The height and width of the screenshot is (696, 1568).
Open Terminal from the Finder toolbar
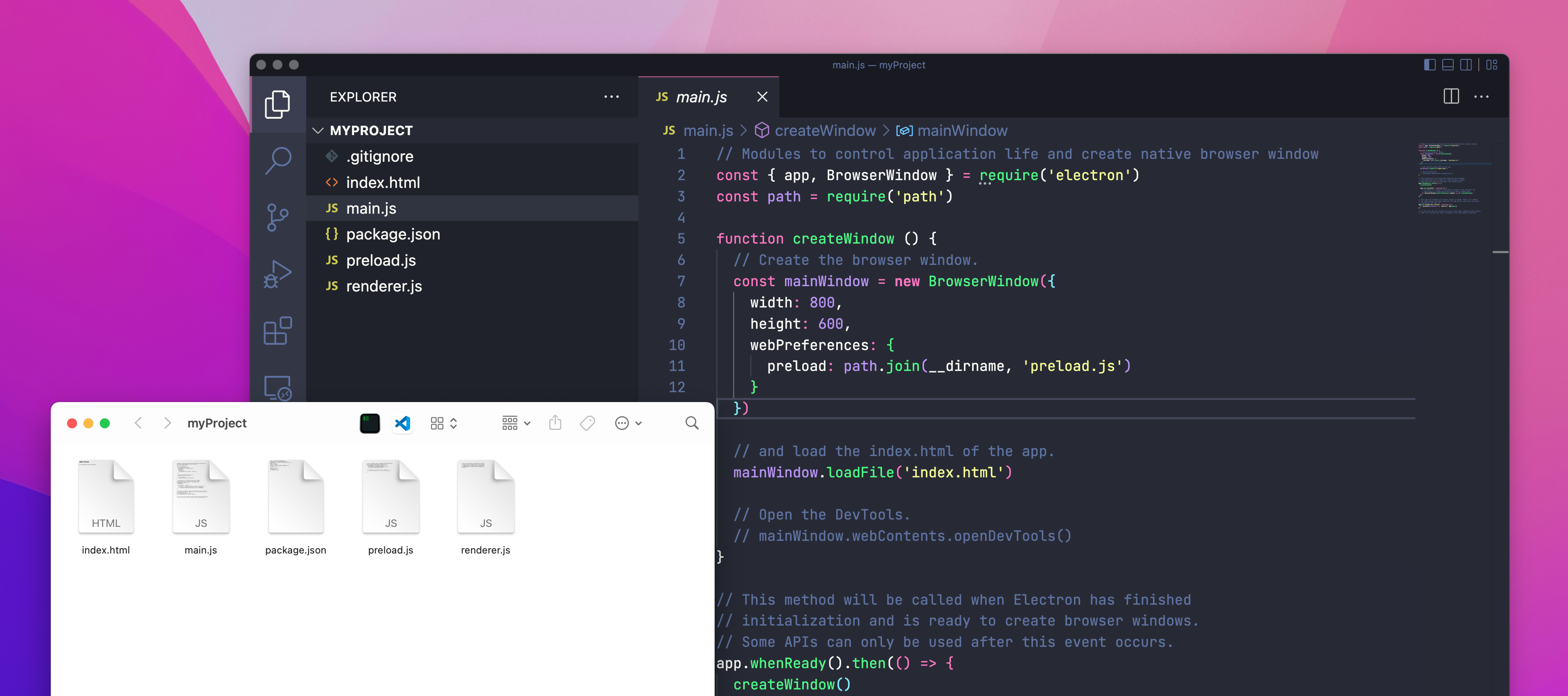tap(370, 423)
